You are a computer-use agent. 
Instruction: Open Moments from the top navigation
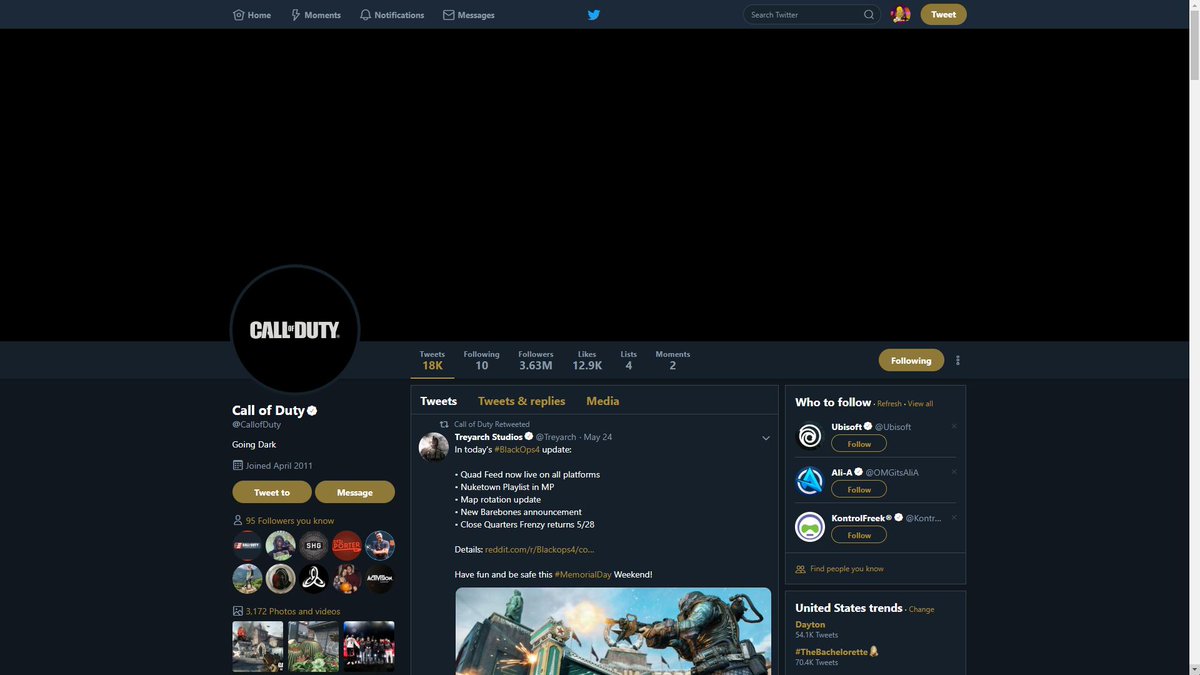coord(316,15)
